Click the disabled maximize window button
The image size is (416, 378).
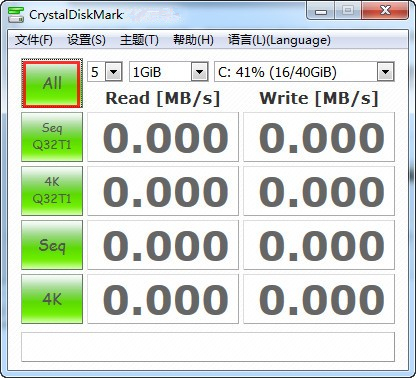348,11
